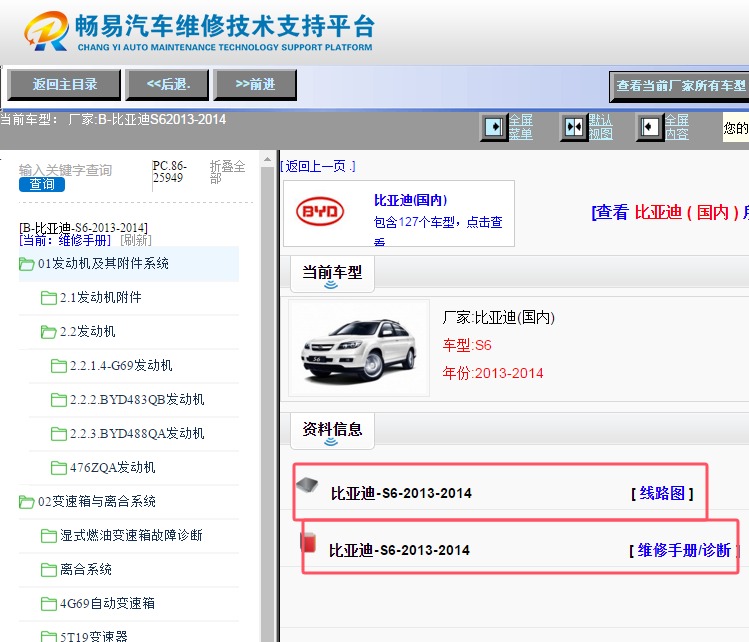This screenshot has height=642, width=749.
Task: Click the 返回上一页 link
Action: [318, 166]
